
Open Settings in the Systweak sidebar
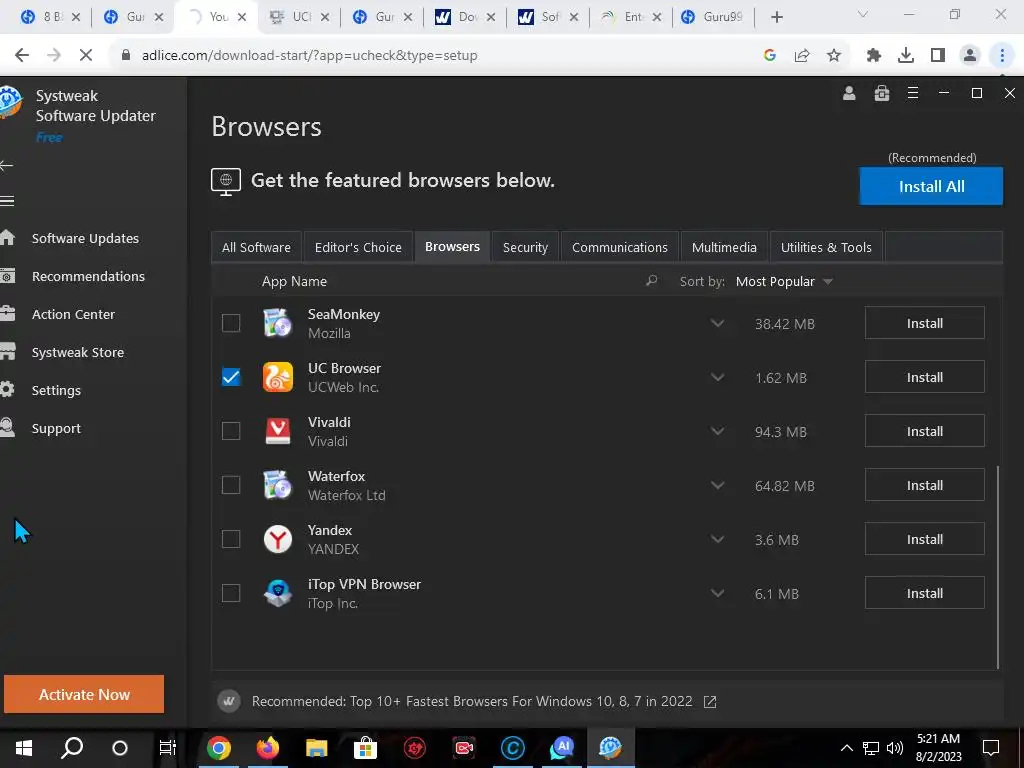pyautogui.click(x=56, y=391)
